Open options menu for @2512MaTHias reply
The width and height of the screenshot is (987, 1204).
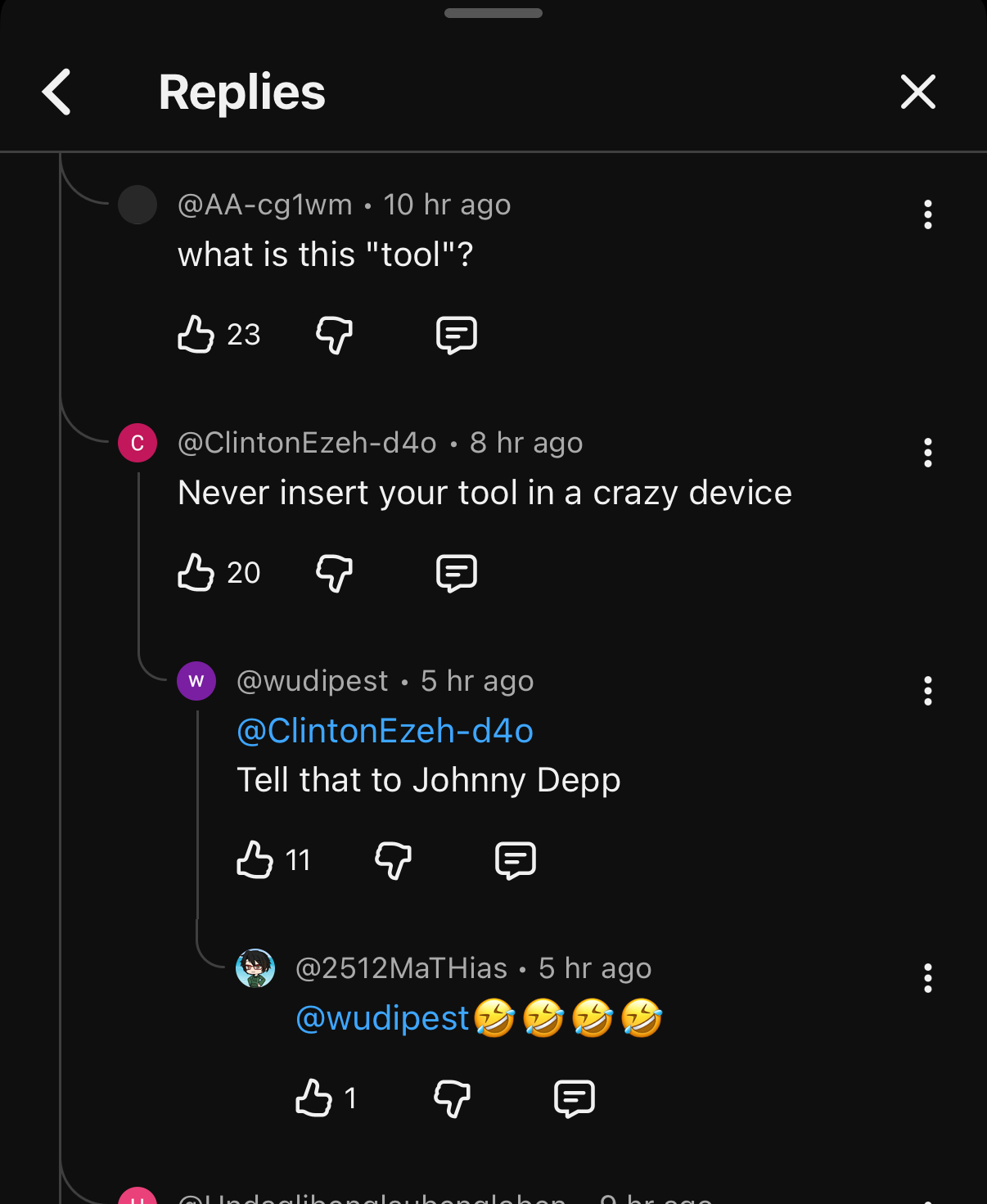point(927,978)
